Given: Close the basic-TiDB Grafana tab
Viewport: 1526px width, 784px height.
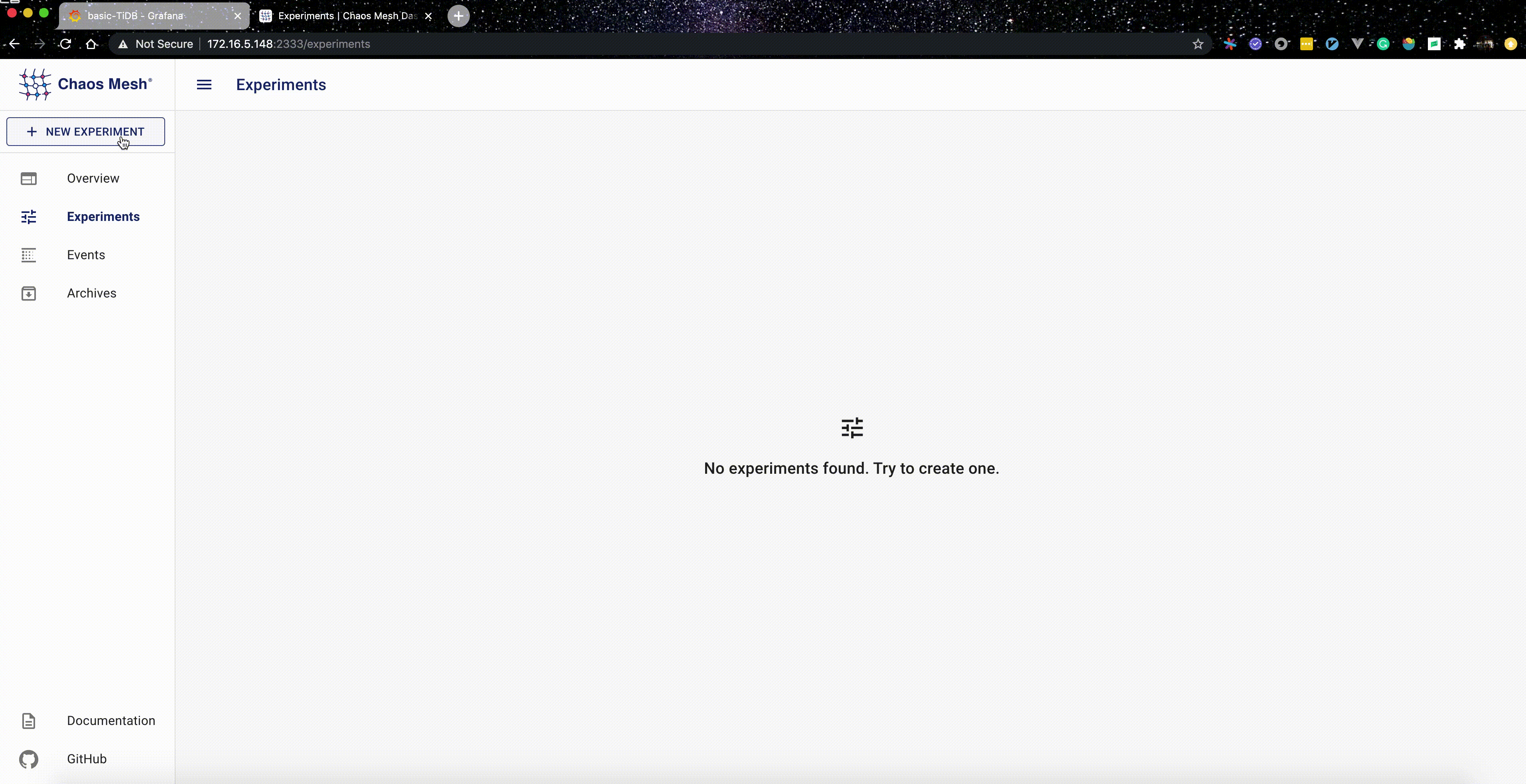Looking at the screenshot, I should coord(238,16).
